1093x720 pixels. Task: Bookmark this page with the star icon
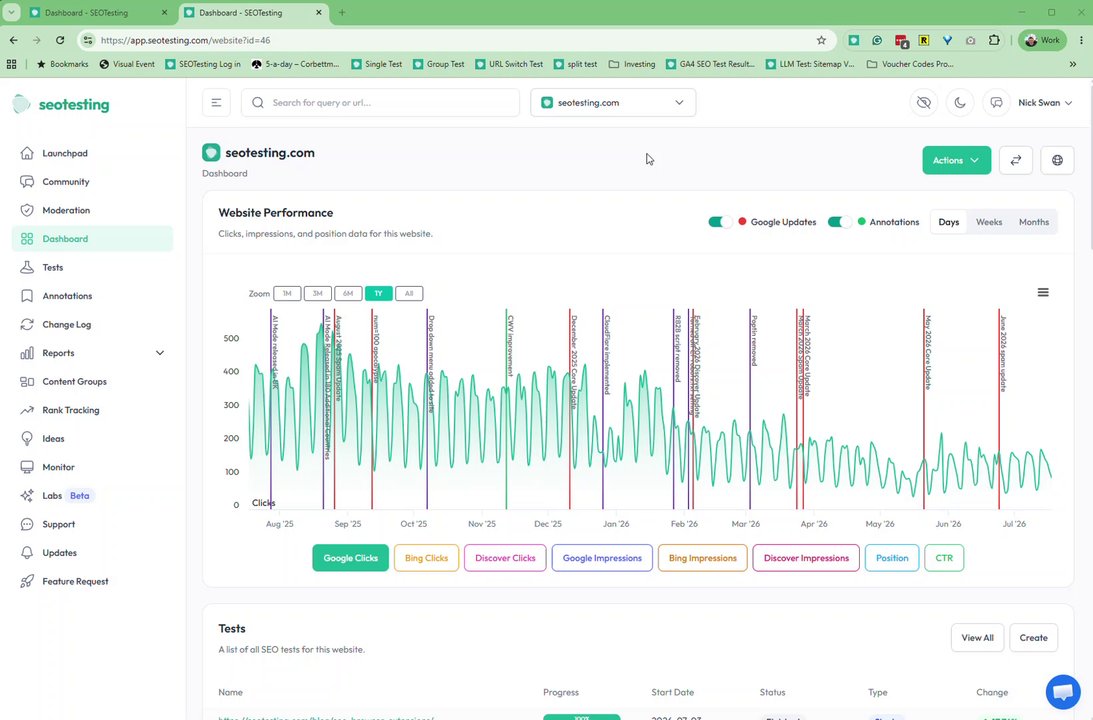click(821, 40)
